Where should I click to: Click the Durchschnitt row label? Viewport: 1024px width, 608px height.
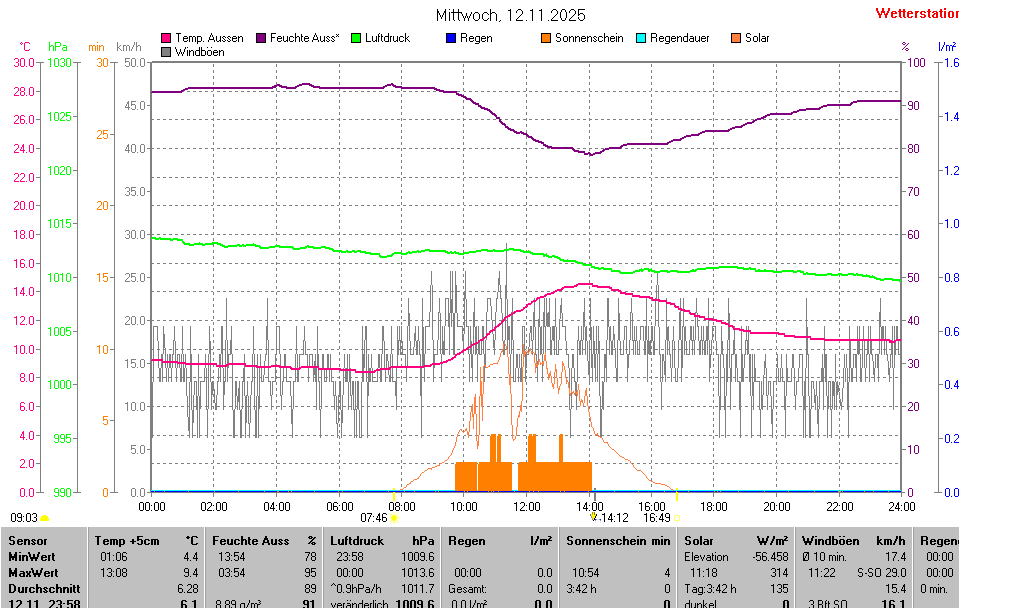[37, 588]
